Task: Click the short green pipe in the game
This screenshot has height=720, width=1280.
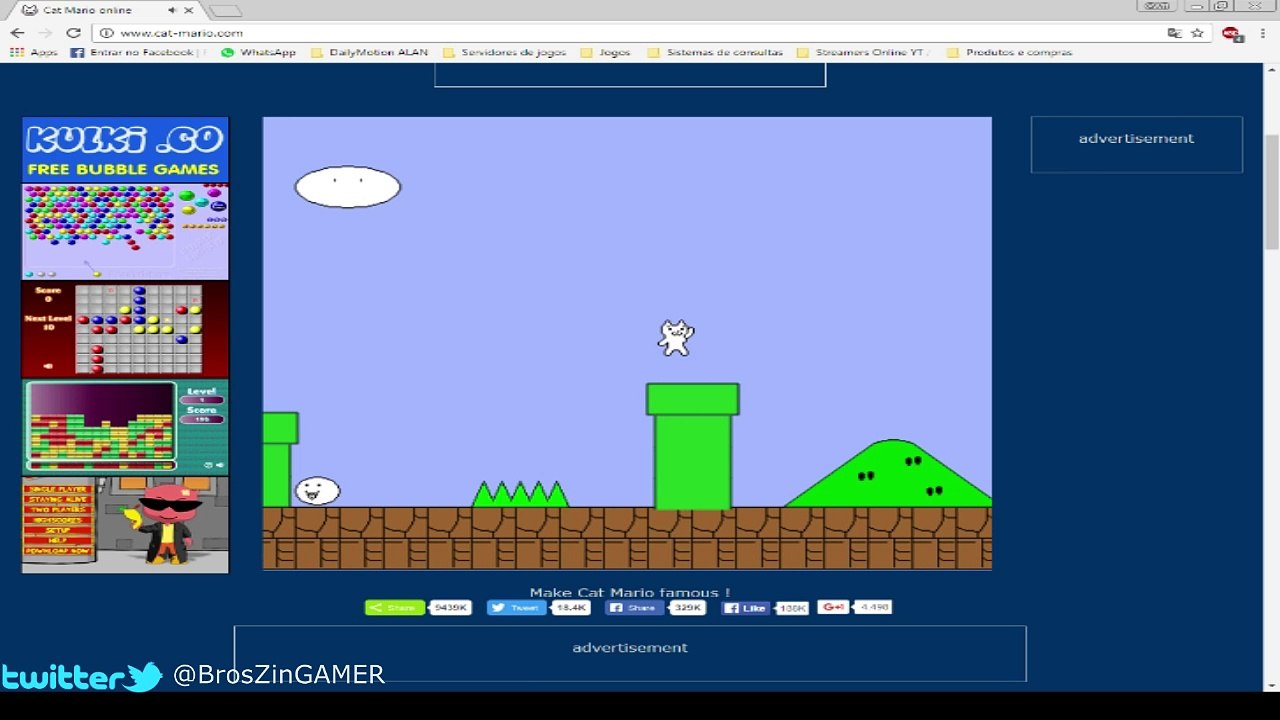Action: (279, 460)
